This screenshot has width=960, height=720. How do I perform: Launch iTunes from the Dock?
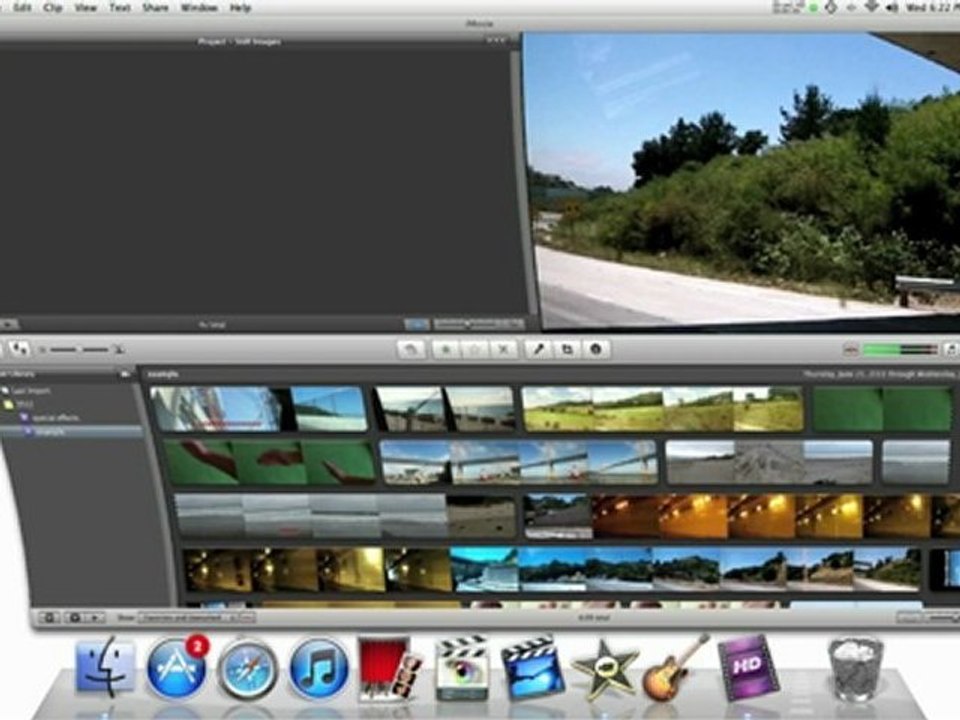click(319, 668)
